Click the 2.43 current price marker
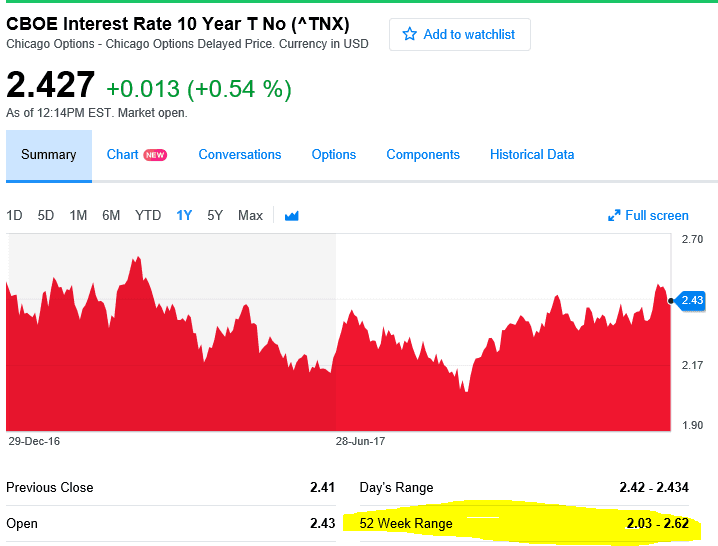718x546 pixels. point(691,300)
